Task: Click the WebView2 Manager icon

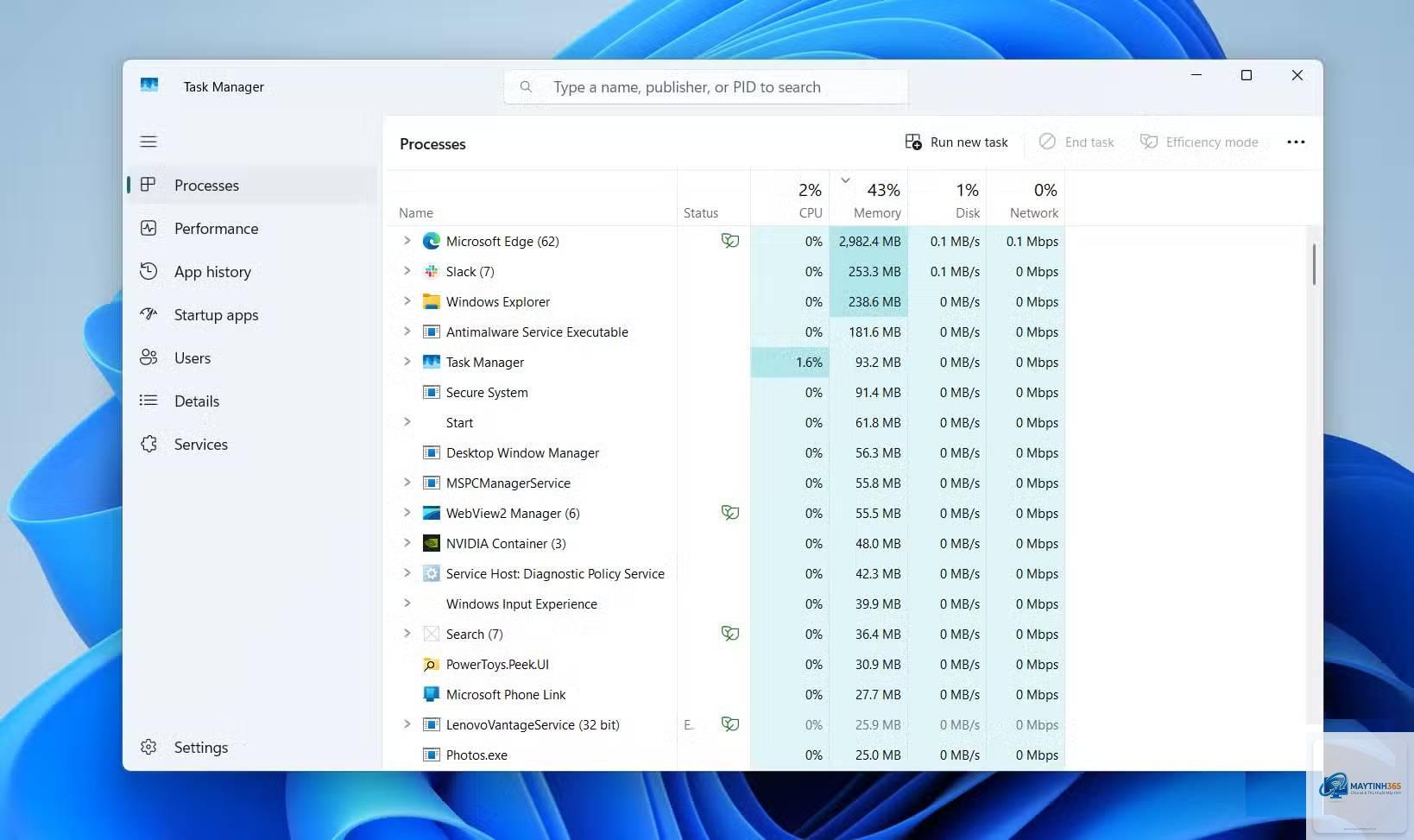Action: click(x=431, y=513)
